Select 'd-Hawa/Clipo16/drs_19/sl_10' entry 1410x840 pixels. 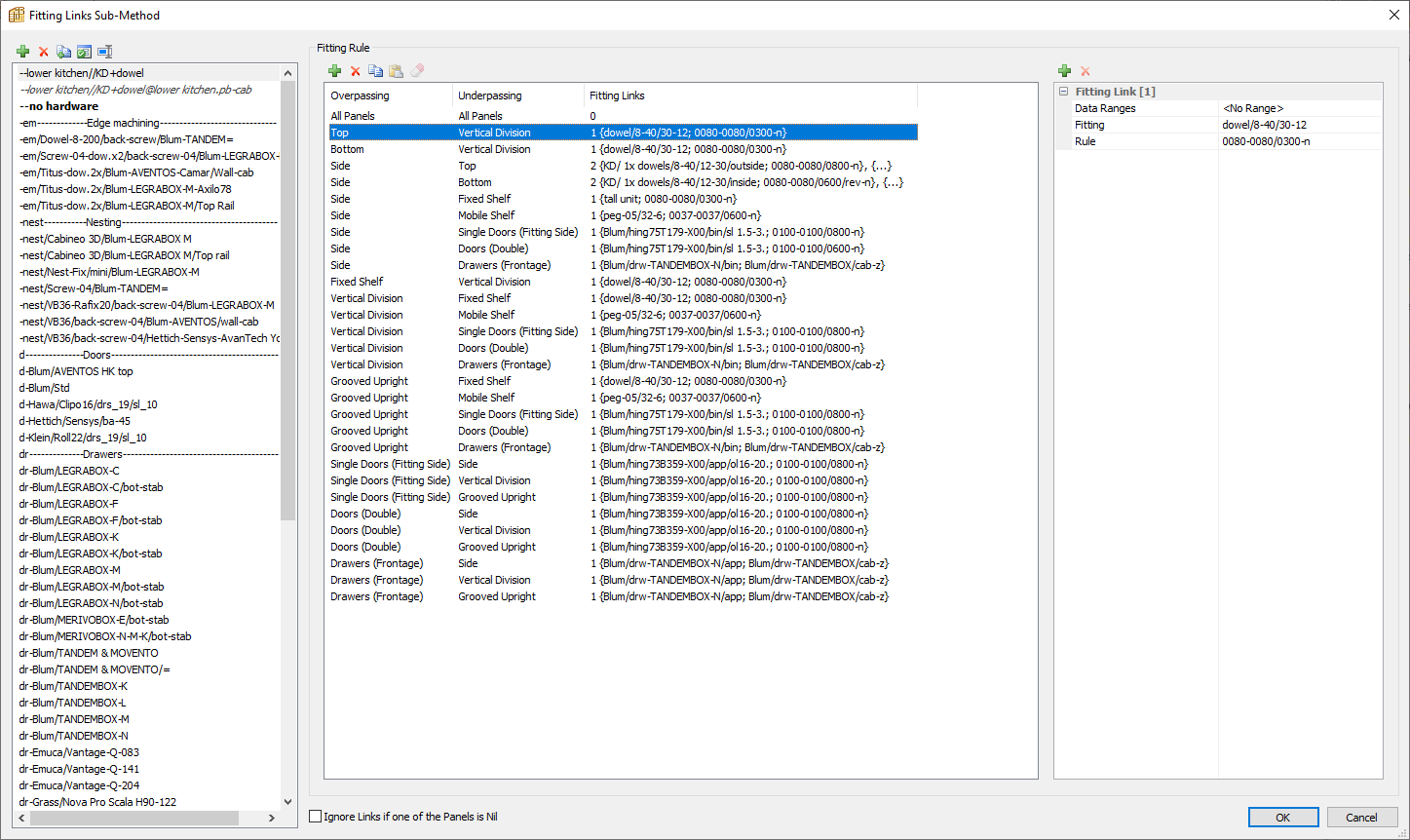148,404
